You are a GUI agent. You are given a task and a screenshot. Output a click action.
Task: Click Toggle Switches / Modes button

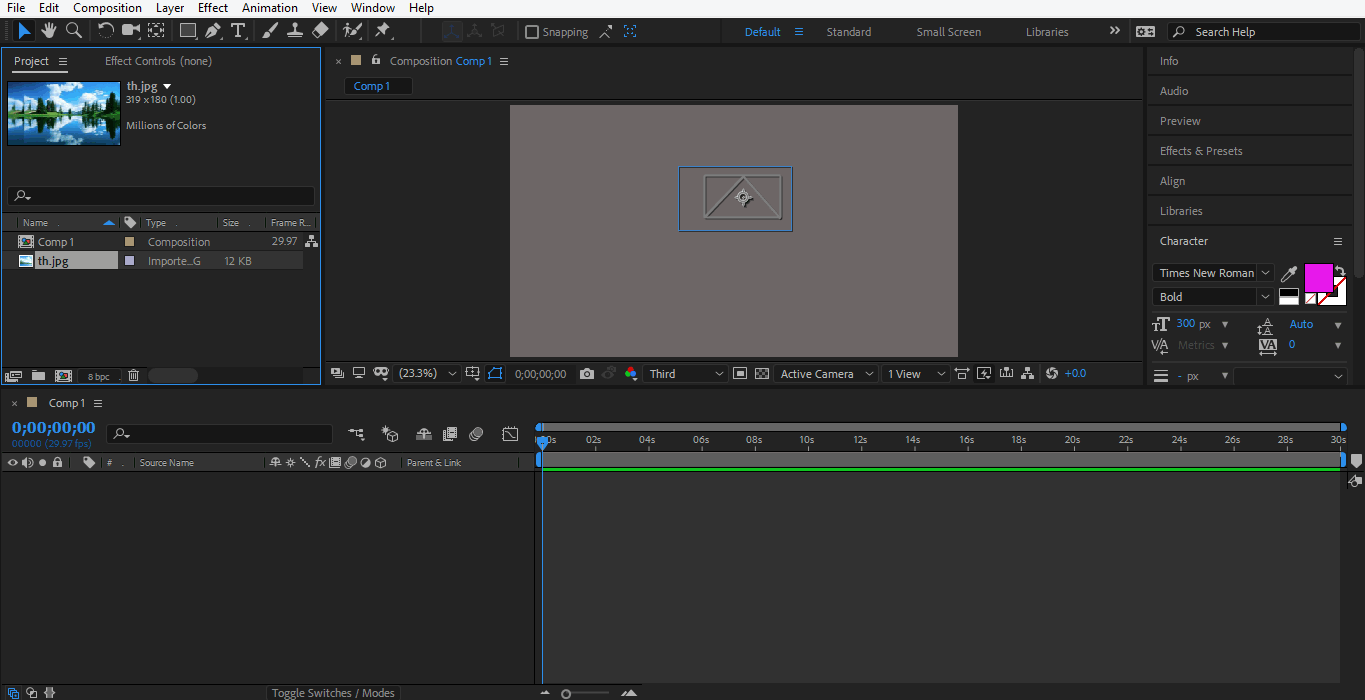(333, 693)
